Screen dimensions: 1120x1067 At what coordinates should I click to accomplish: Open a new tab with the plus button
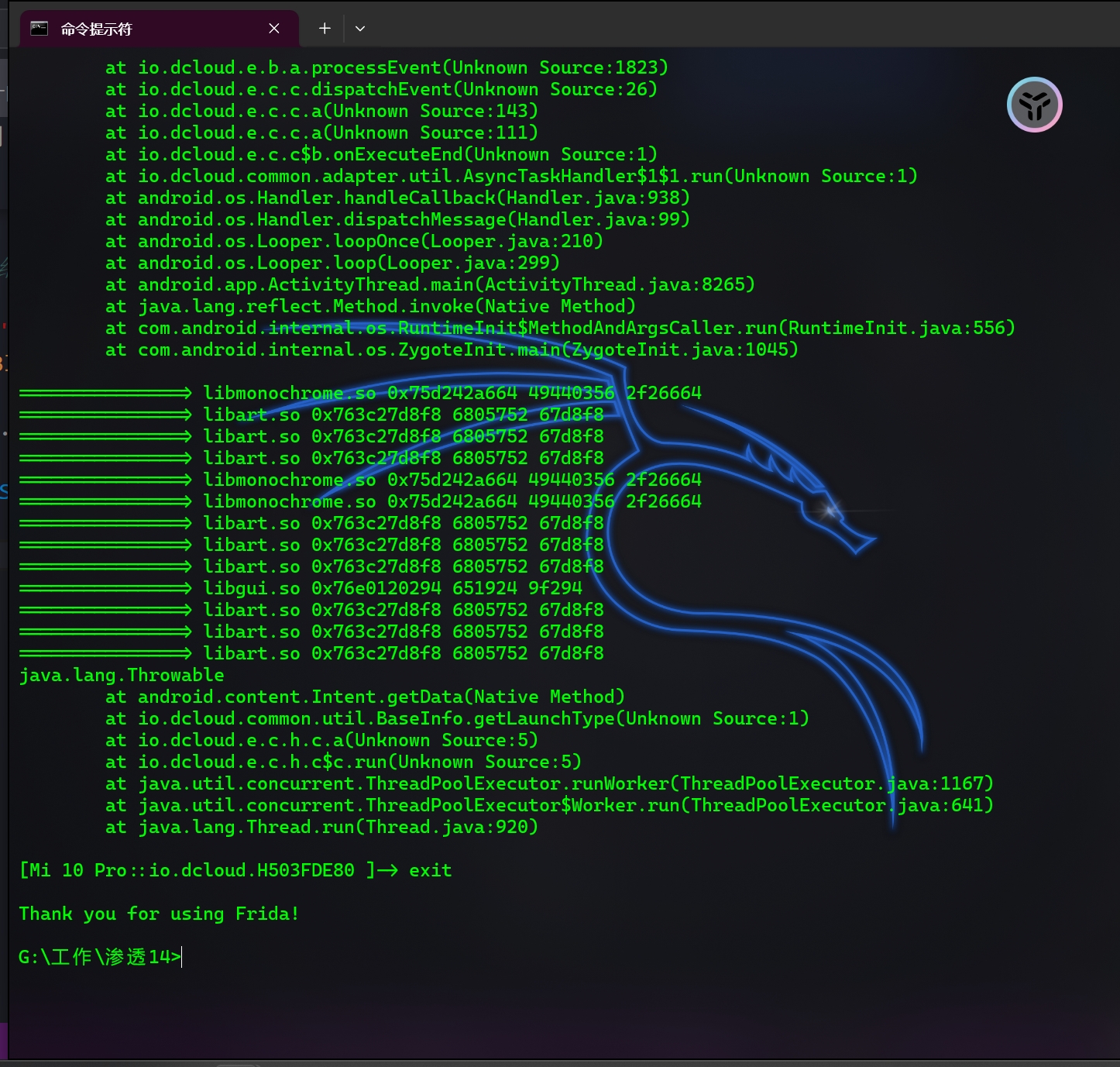[x=325, y=29]
